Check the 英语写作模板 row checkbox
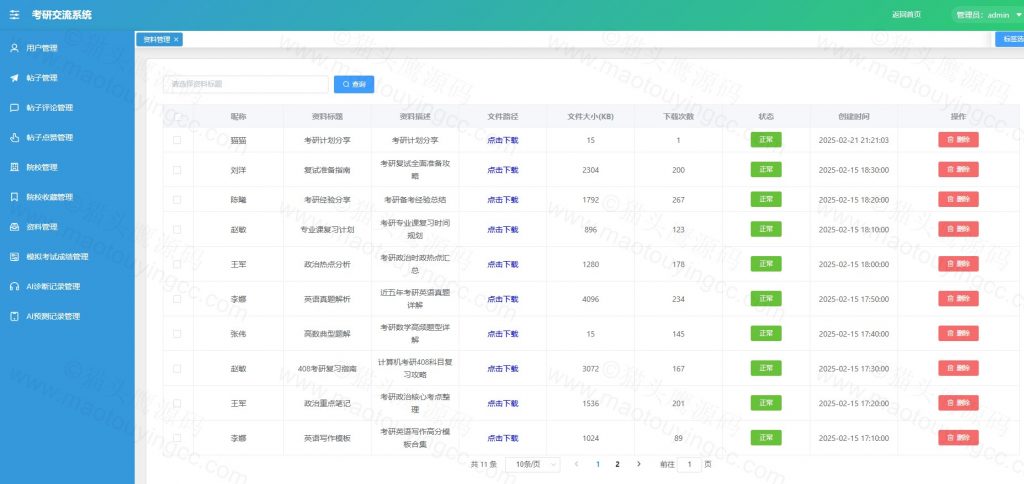The width and height of the screenshot is (1024, 484). (x=177, y=438)
